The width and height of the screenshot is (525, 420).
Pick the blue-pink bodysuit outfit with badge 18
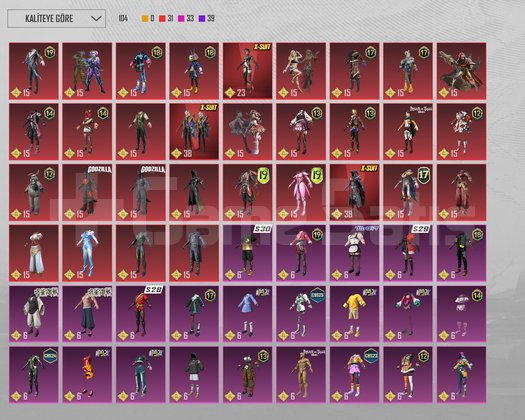click(x=141, y=71)
